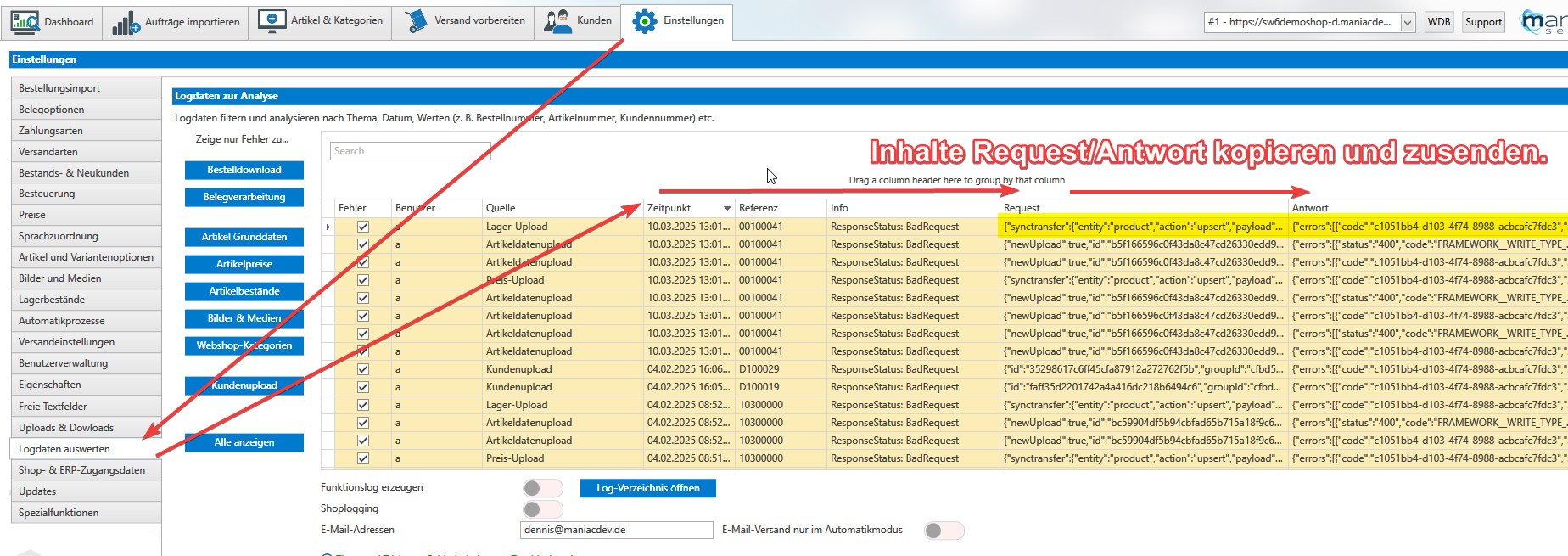1568x556 pixels.
Task: Click the Alle anzeigen button
Action: (x=244, y=442)
